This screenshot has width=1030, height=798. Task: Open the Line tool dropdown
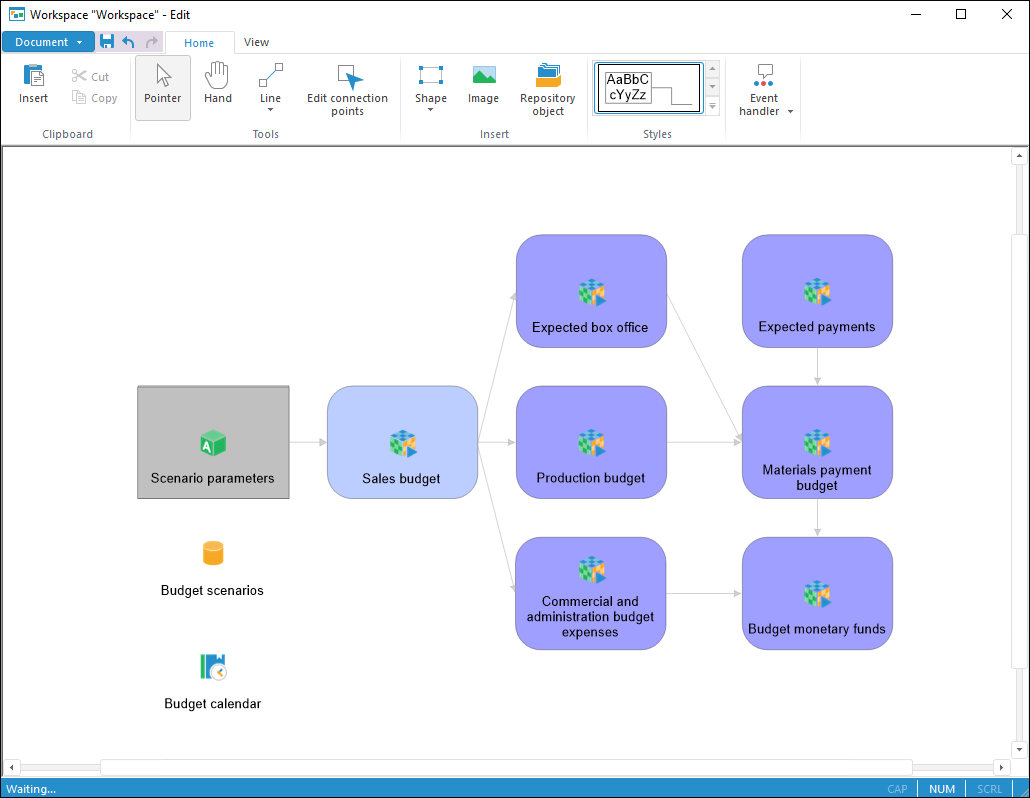[x=270, y=110]
